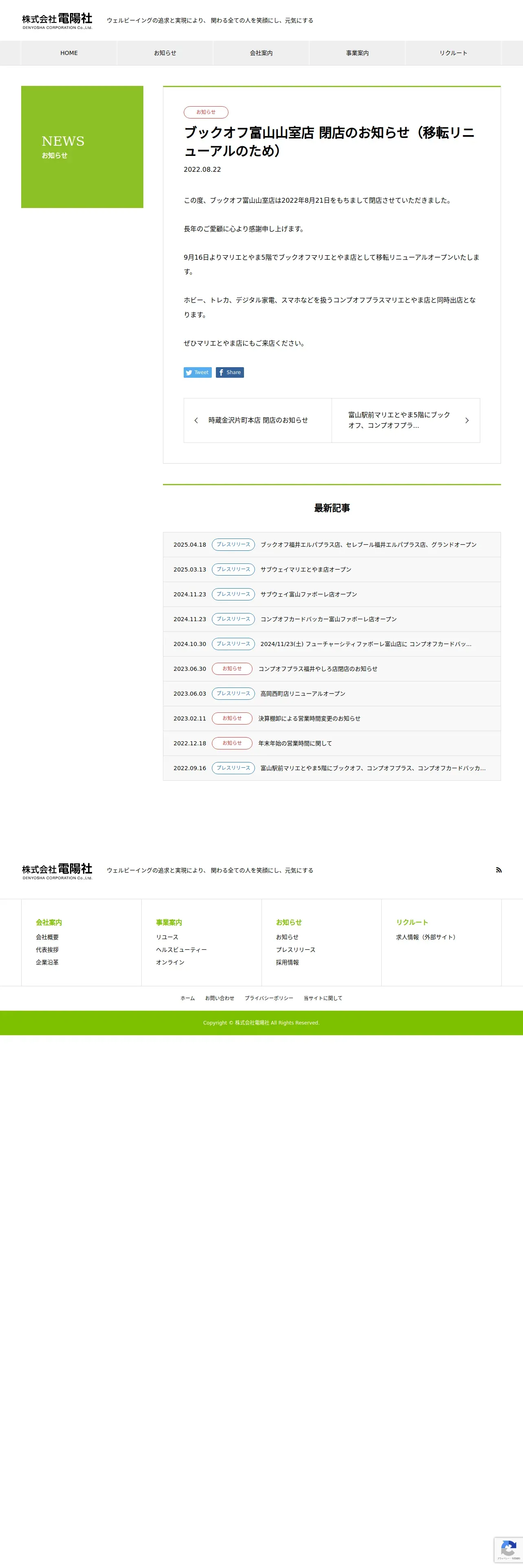Open the 2022.09.16 article 富山駅前マリエとやま5階
This screenshot has height=1568, width=523.
pos(373,768)
